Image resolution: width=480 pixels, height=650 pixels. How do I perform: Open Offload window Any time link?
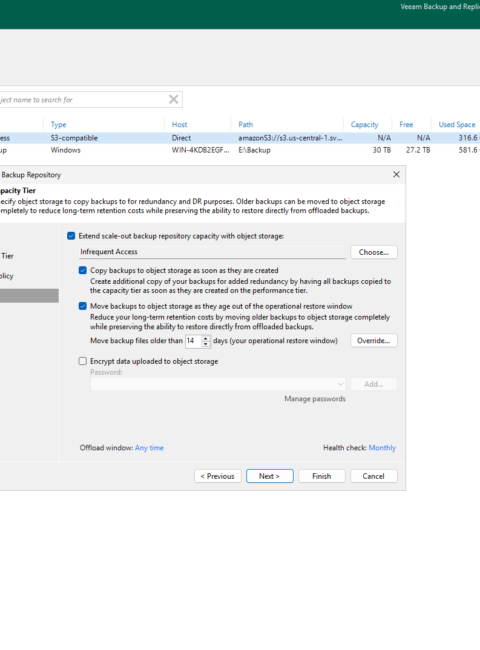(149, 448)
